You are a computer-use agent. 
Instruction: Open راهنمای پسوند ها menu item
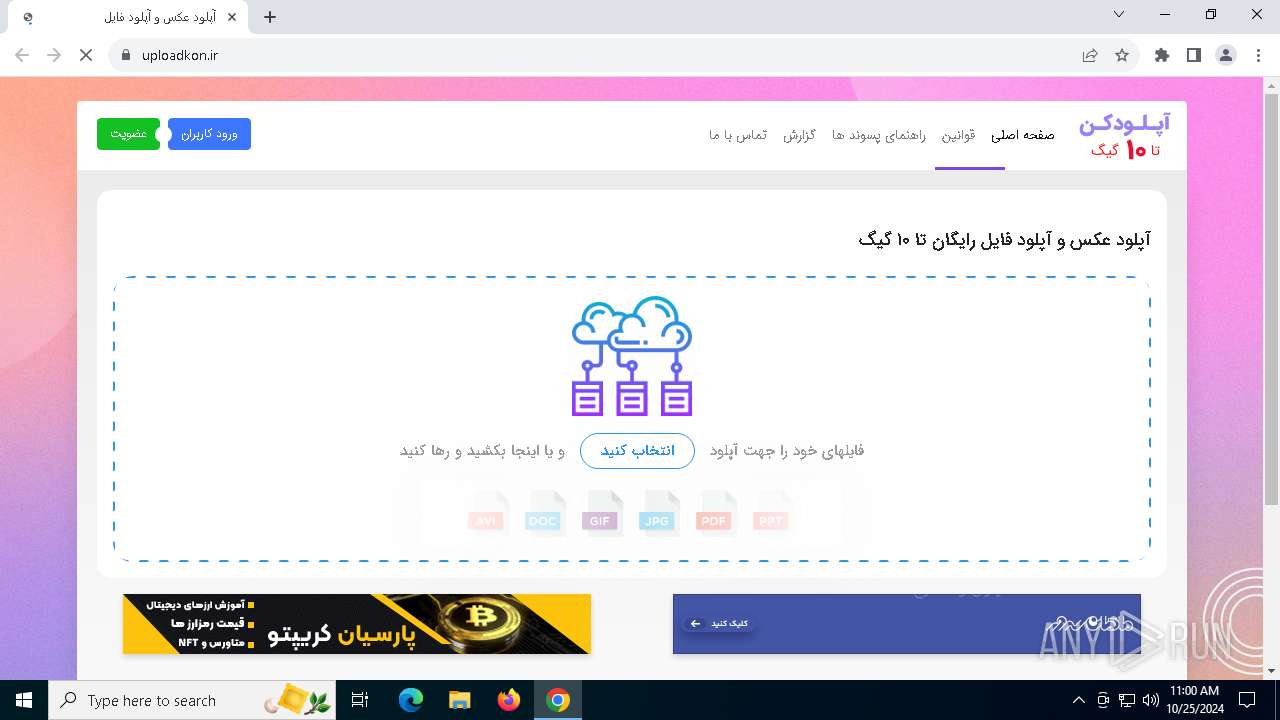(879, 135)
